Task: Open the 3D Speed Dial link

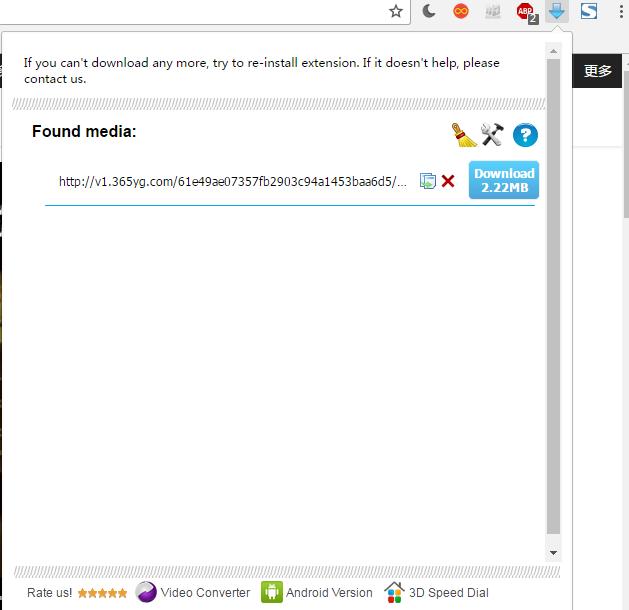Action: pyautogui.click(x=448, y=592)
